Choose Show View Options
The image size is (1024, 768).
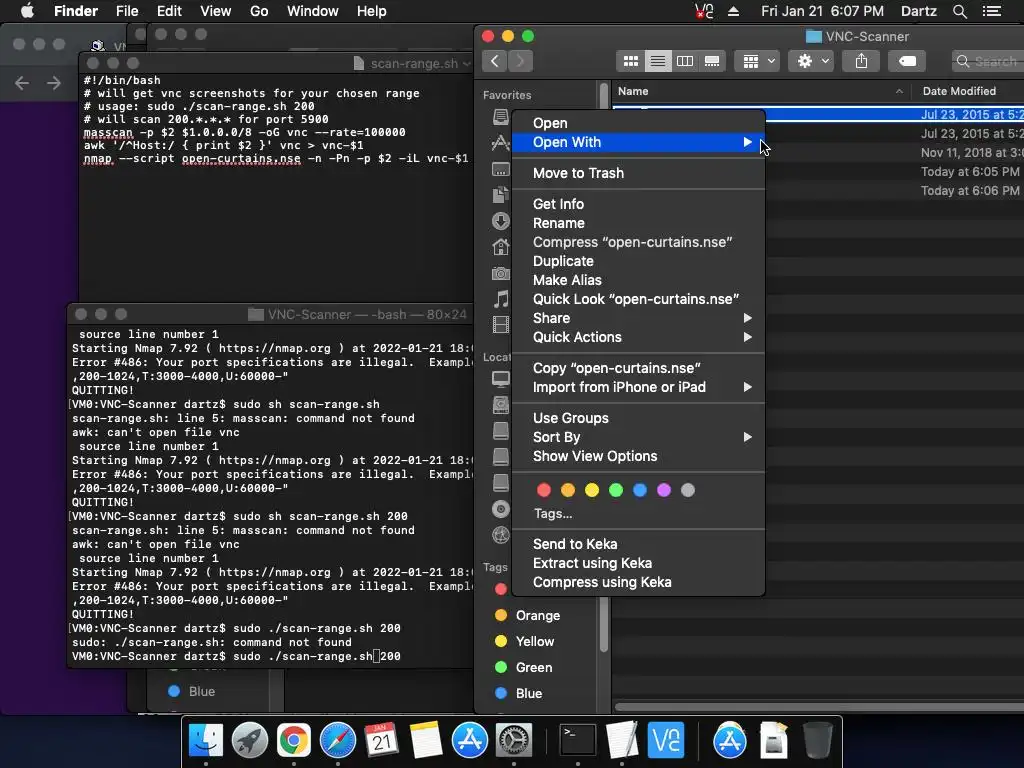click(x=638, y=456)
